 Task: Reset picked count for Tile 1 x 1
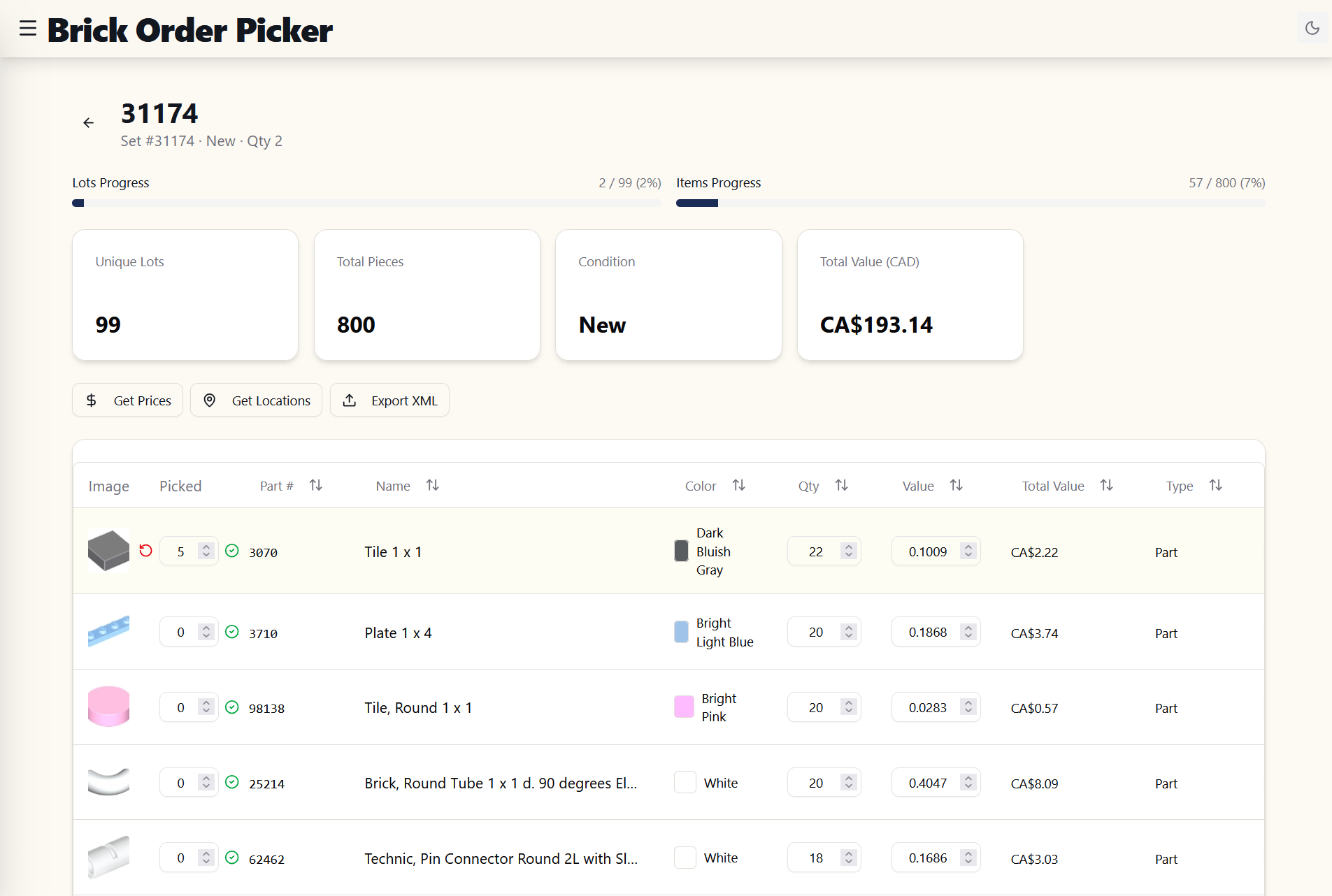pyautogui.click(x=145, y=551)
